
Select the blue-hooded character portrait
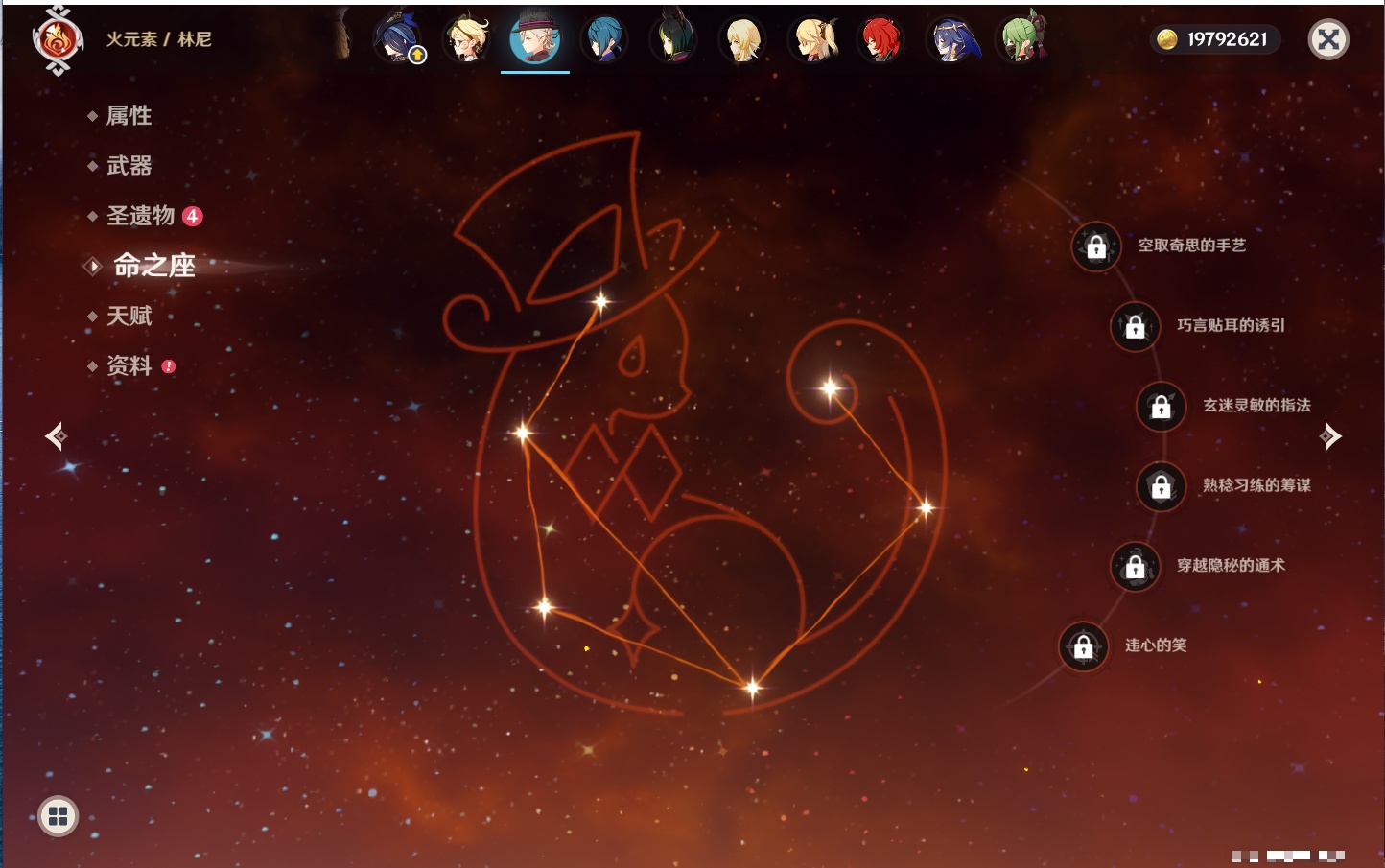coord(951,39)
